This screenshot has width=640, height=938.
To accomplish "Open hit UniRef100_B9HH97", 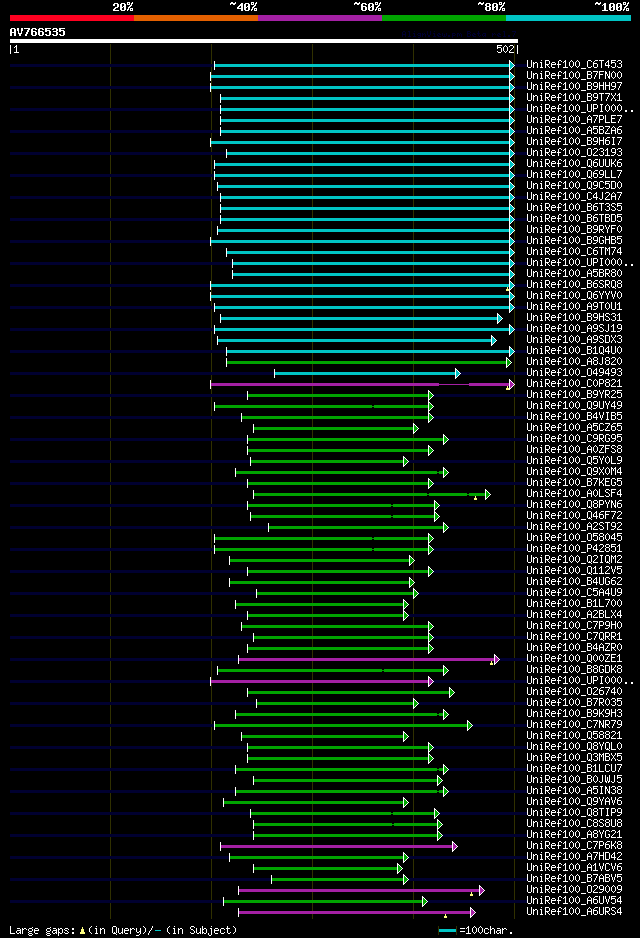I will pos(574,87).
